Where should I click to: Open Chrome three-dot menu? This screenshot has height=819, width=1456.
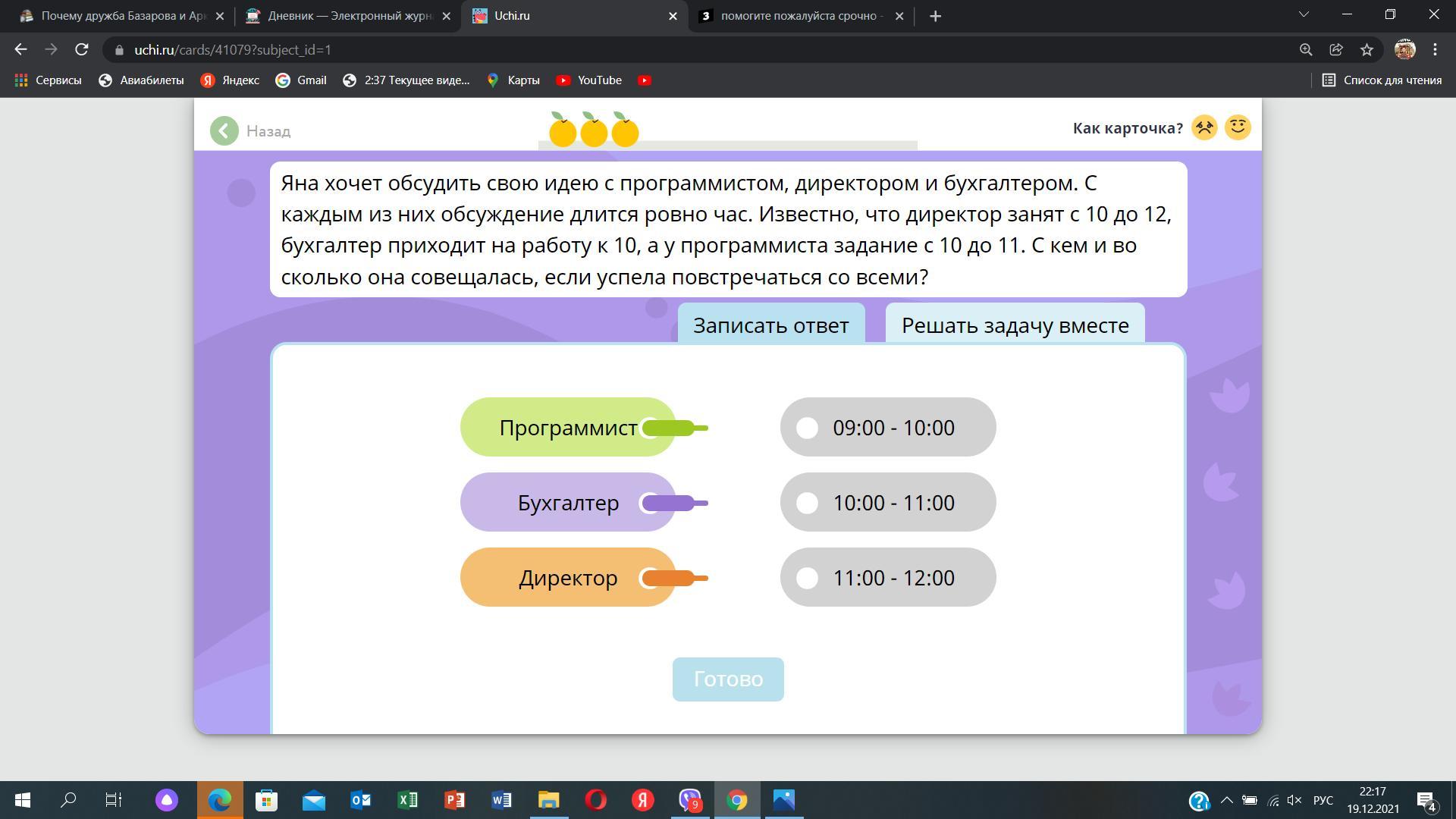[x=1435, y=50]
